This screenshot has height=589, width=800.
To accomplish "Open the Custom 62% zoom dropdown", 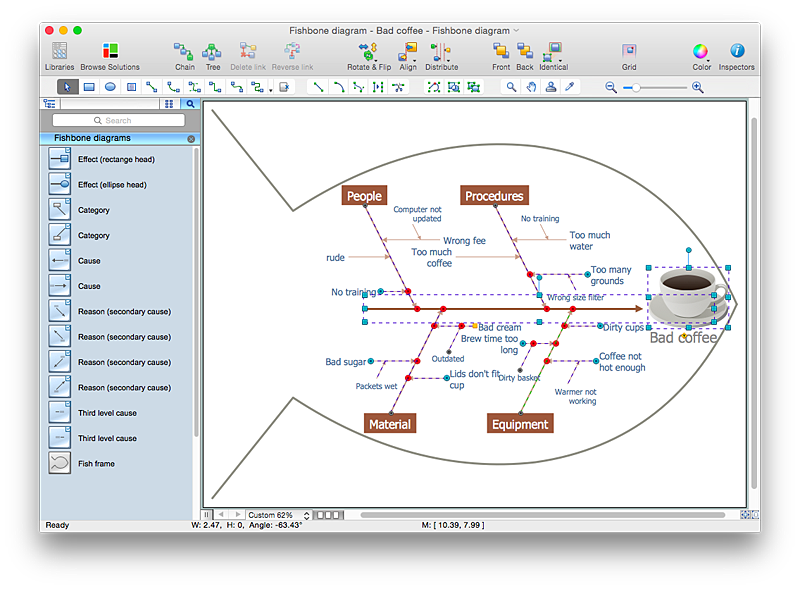I will pos(307,515).
